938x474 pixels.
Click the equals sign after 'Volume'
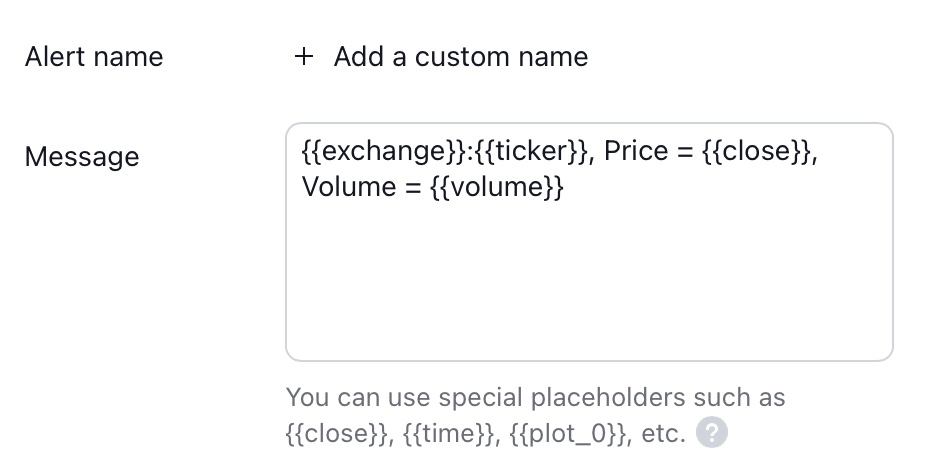coord(412,187)
